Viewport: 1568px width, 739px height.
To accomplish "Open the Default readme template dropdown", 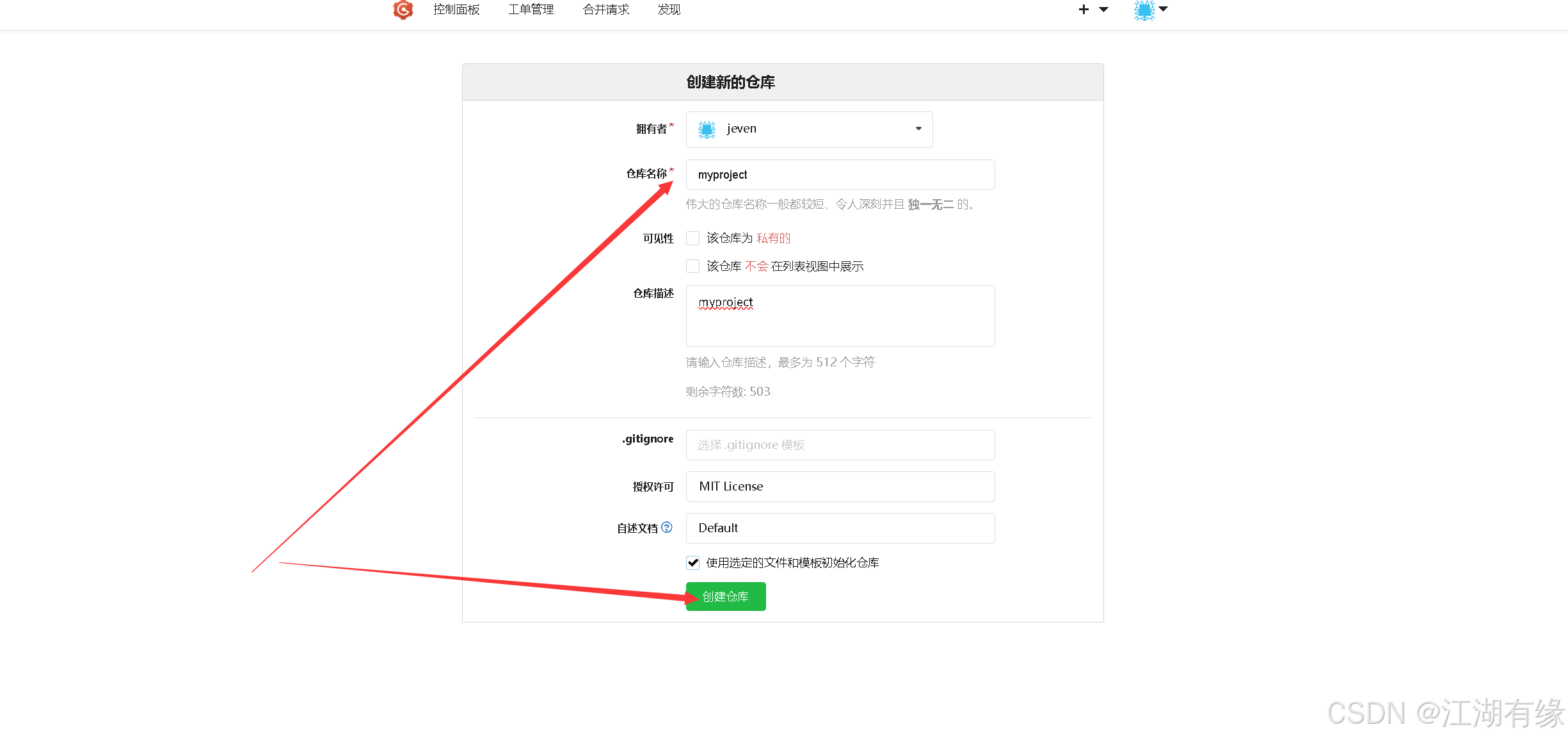I will [x=840, y=528].
